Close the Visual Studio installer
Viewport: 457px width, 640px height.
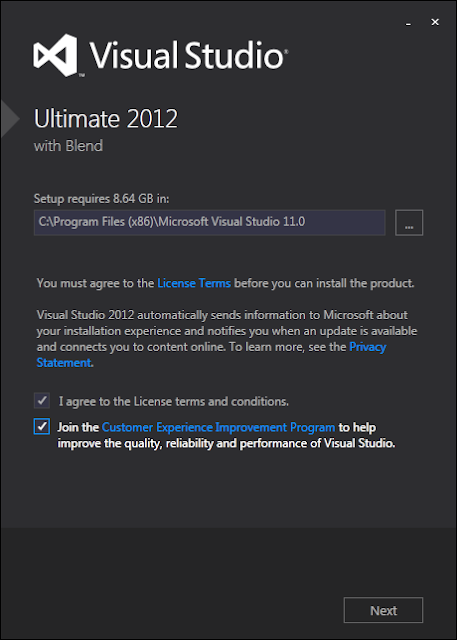(435, 22)
